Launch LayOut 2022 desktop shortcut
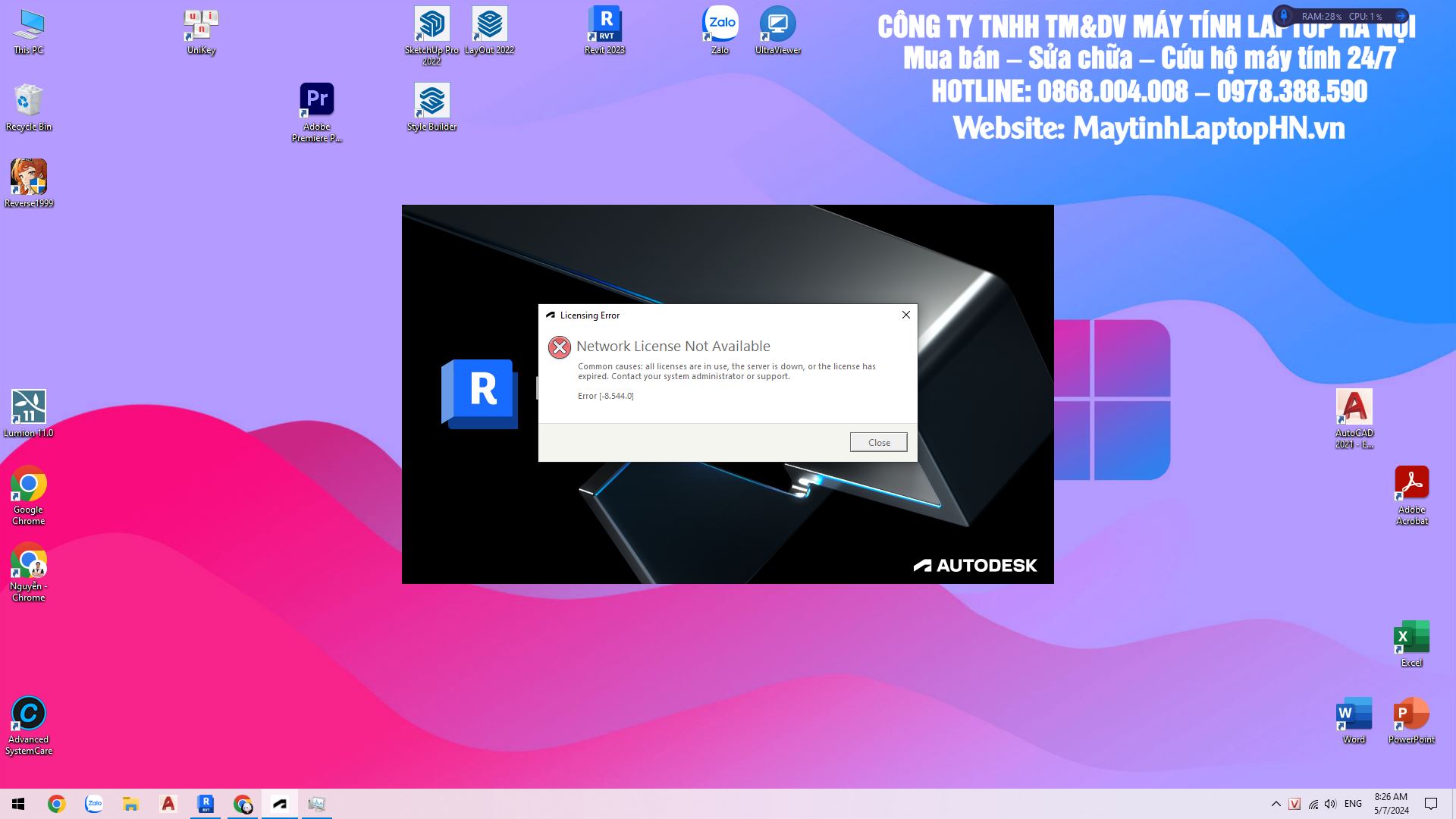This screenshot has width=1456, height=819. [489, 25]
